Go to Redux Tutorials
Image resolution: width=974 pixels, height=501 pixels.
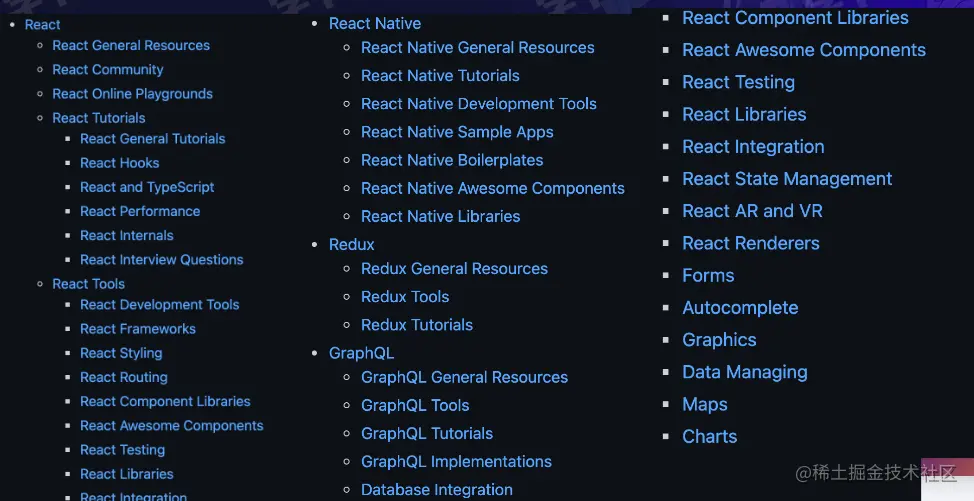pos(417,325)
